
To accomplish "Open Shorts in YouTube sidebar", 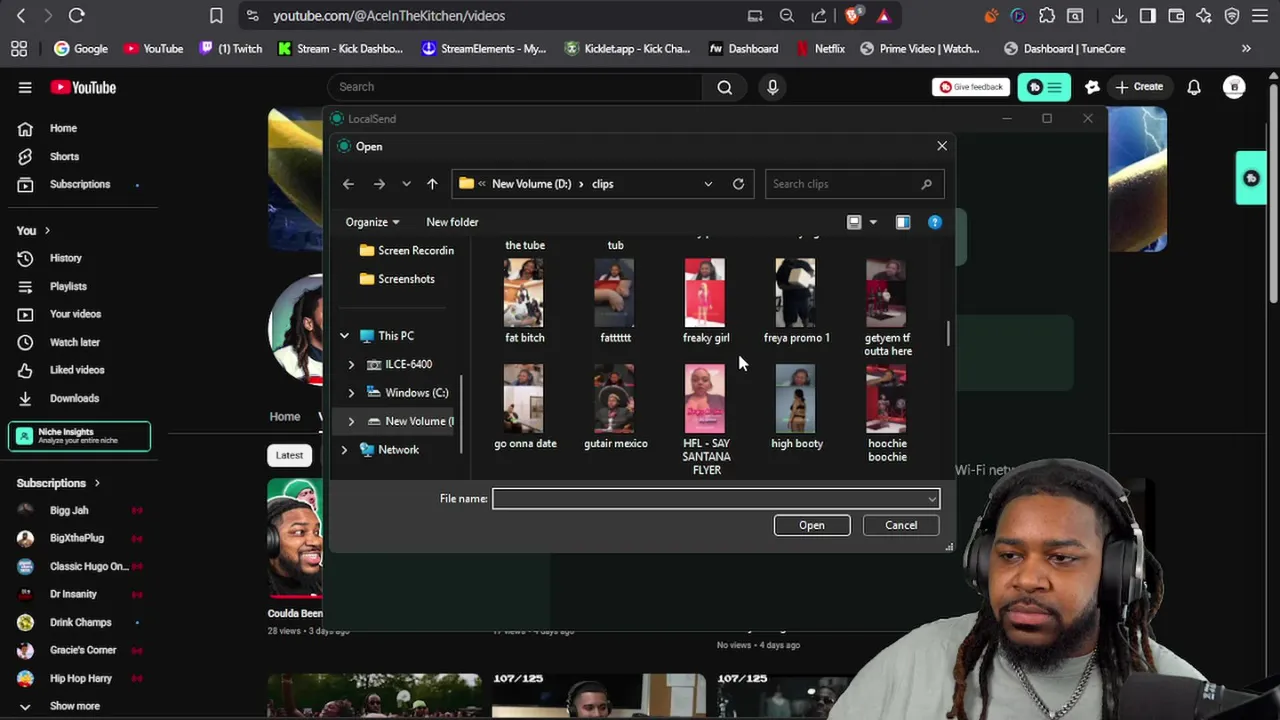I will click(x=64, y=156).
